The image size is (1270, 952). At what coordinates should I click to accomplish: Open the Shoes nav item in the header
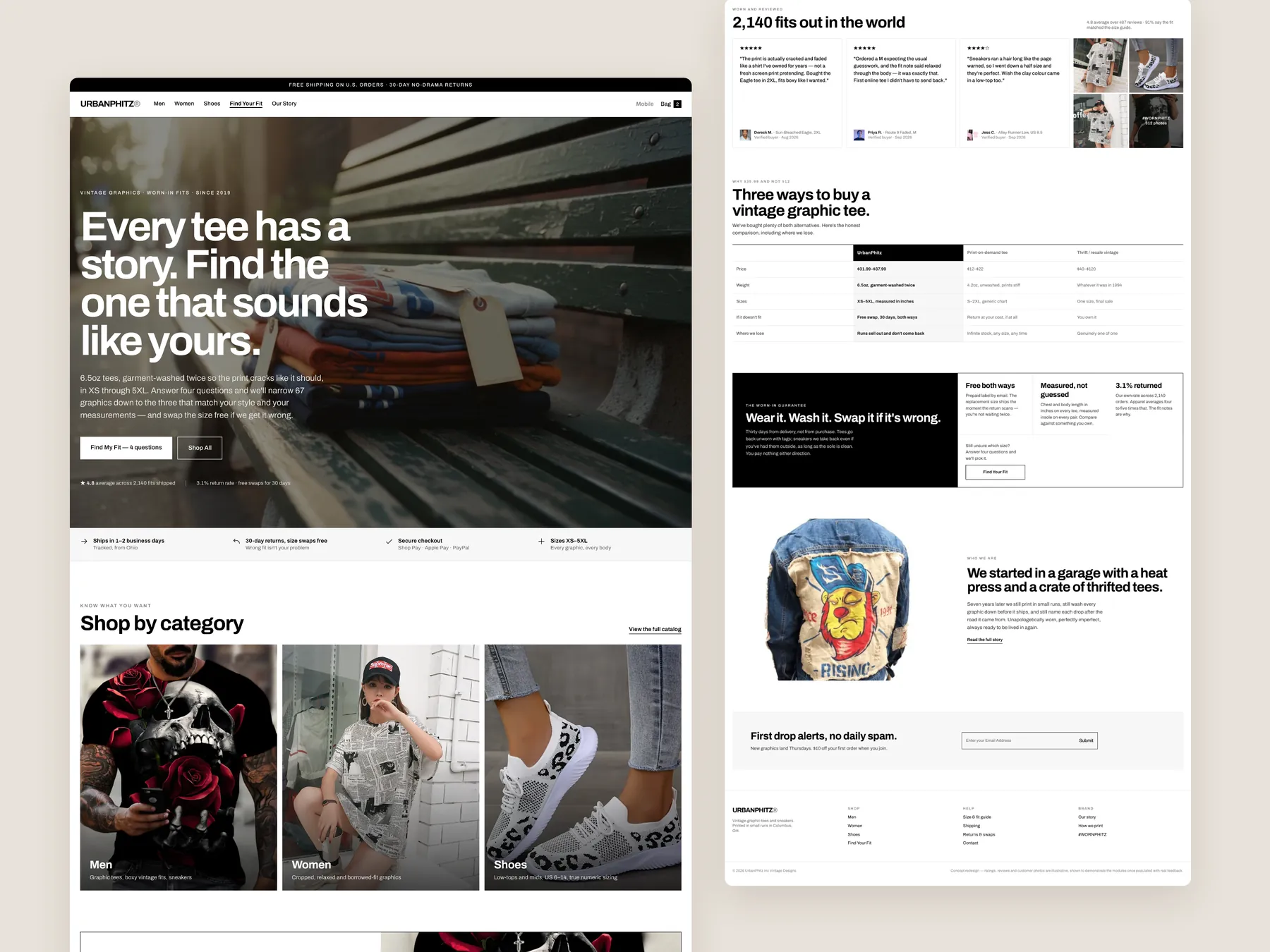click(x=212, y=104)
